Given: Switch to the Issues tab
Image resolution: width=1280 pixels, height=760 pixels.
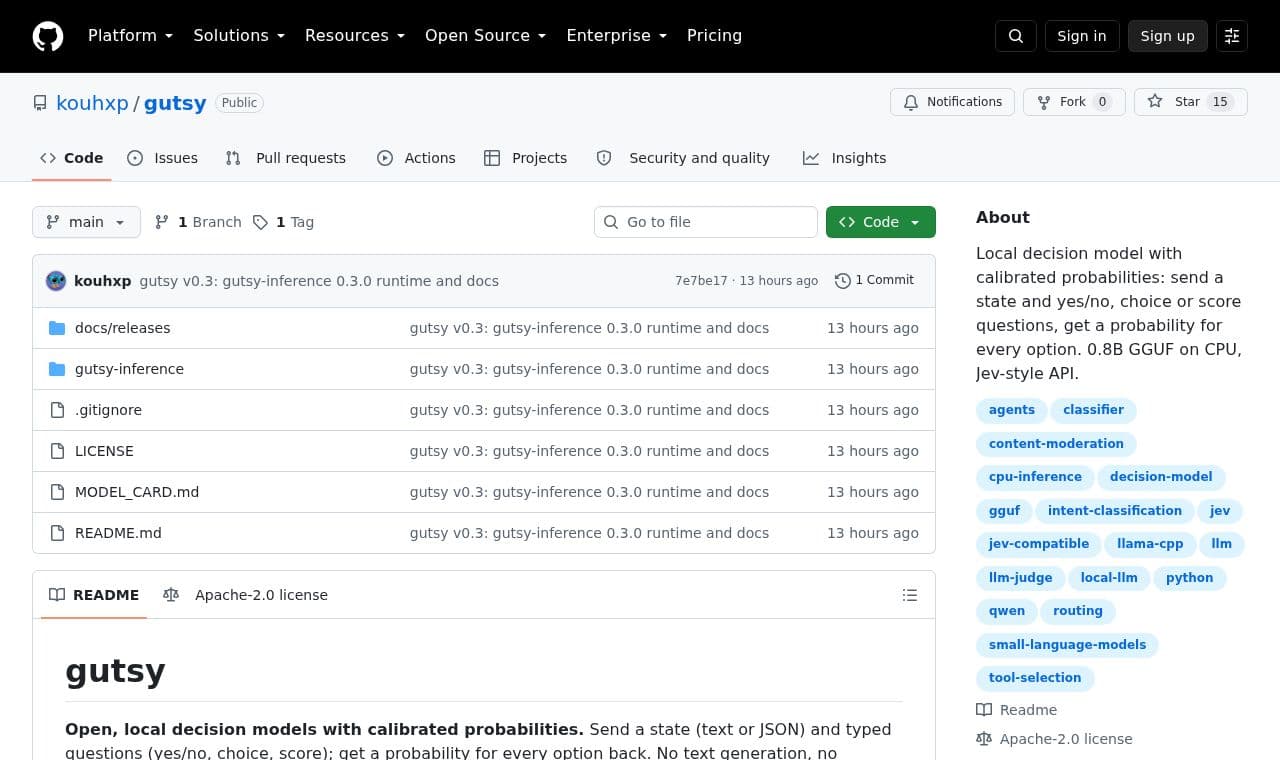Looking at the screenshot, I should pyautogui.click(x=163, y=158).
